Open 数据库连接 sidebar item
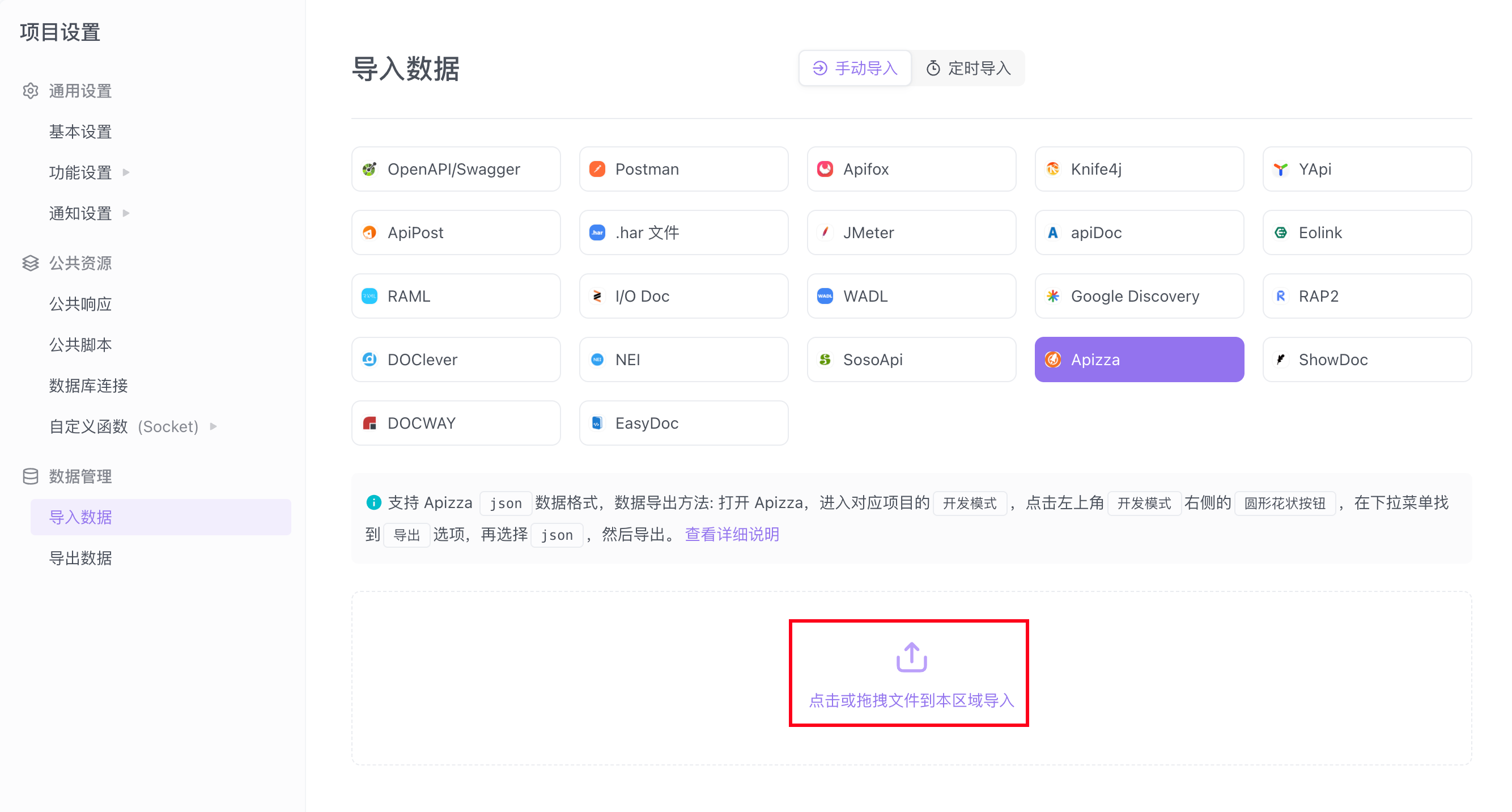The image size is (1512, 812). tap(88, 386)
